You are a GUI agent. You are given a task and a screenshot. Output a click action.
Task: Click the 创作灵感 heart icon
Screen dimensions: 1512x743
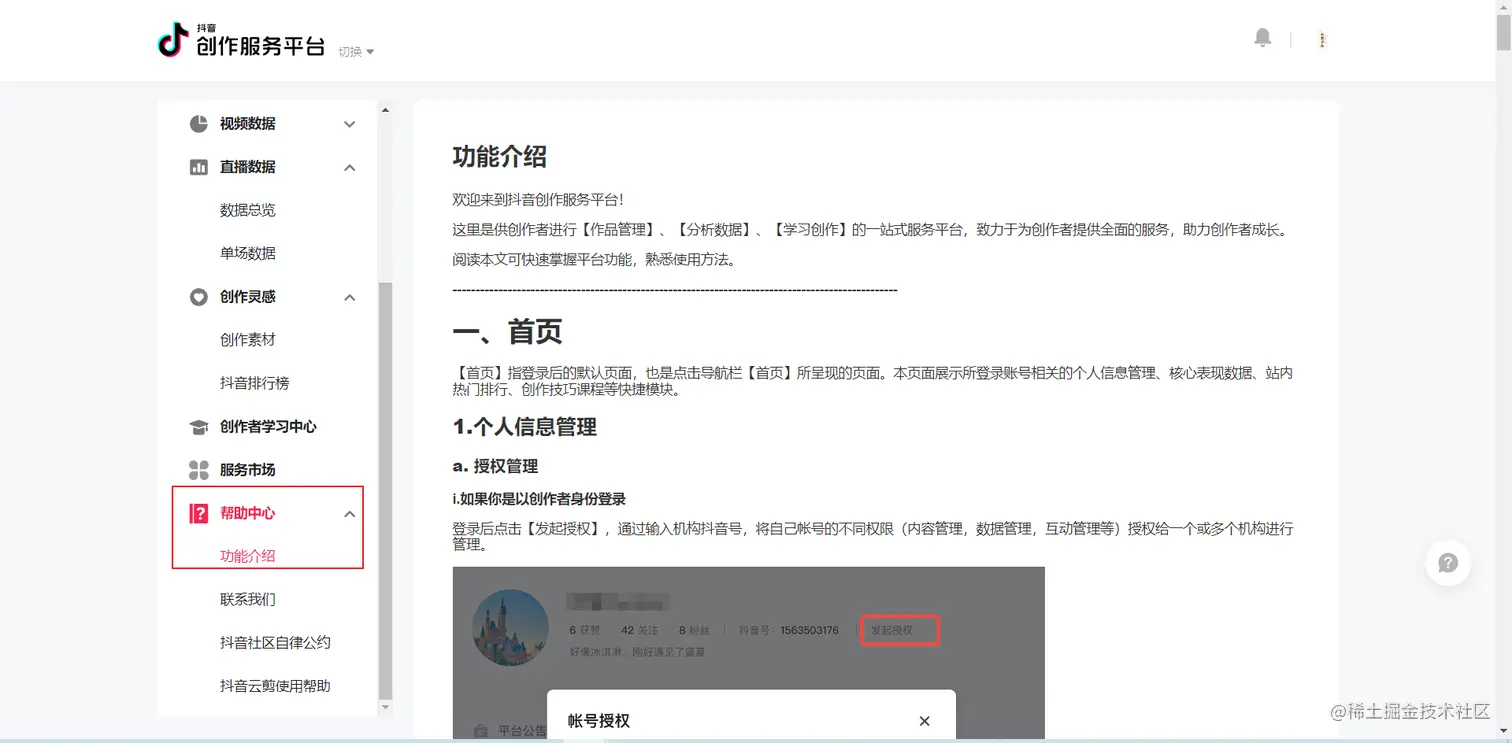coord(199,297)
